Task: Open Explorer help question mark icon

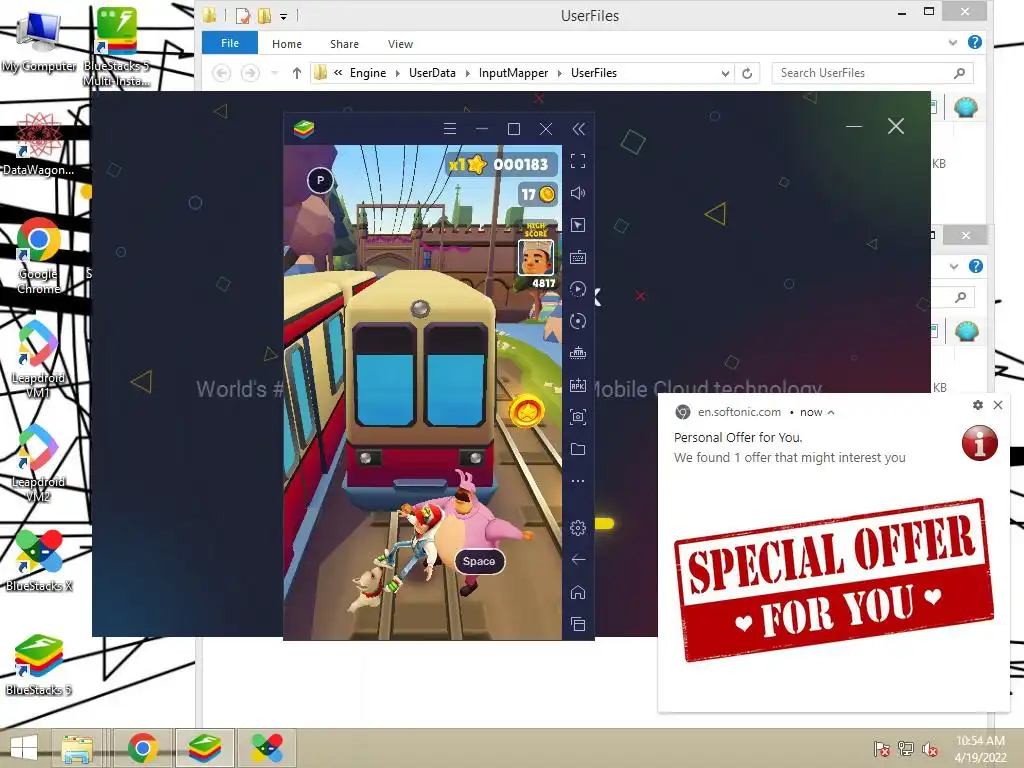Action: coord(975,42)
